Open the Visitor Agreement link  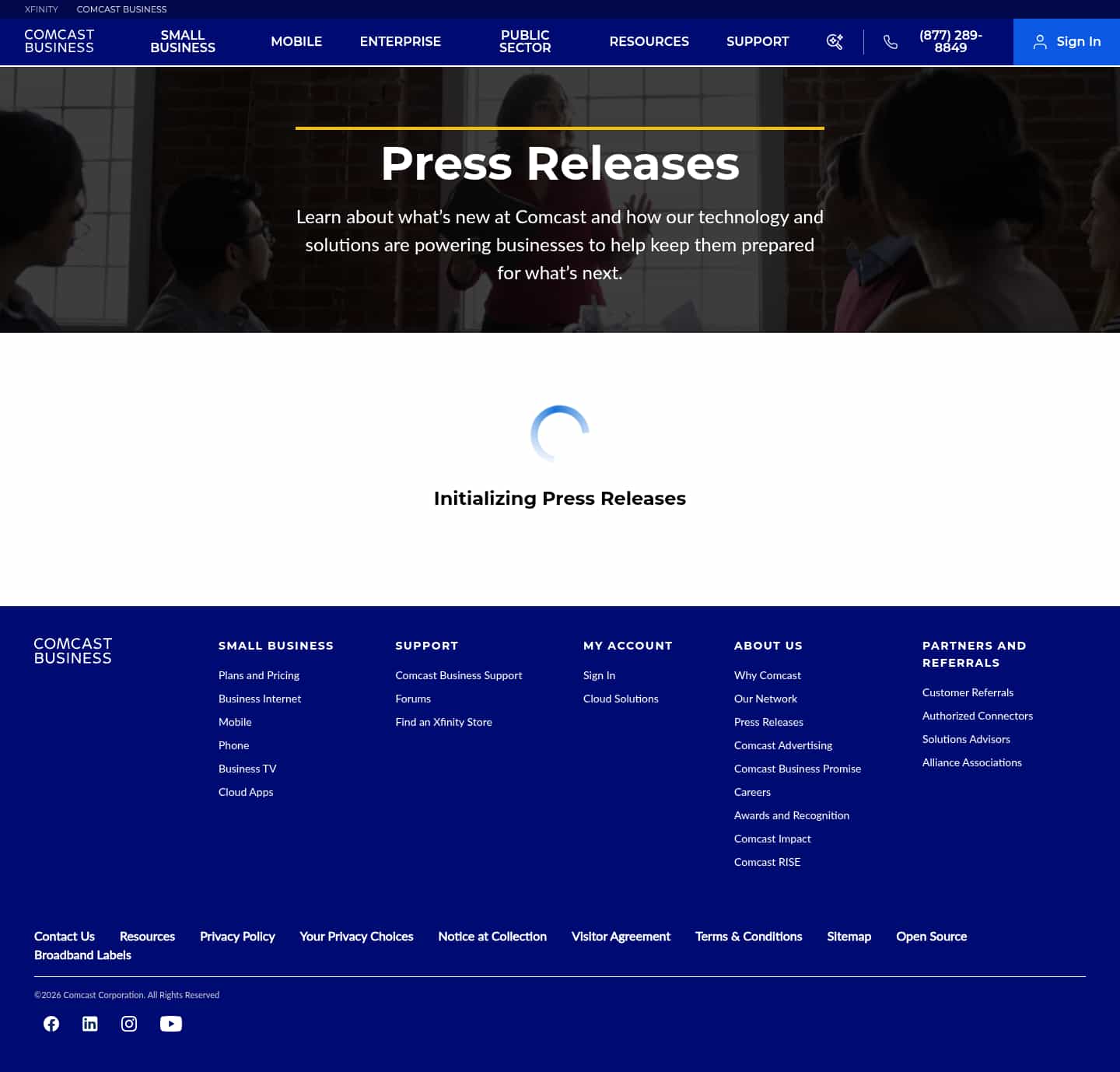click(621, 937)
